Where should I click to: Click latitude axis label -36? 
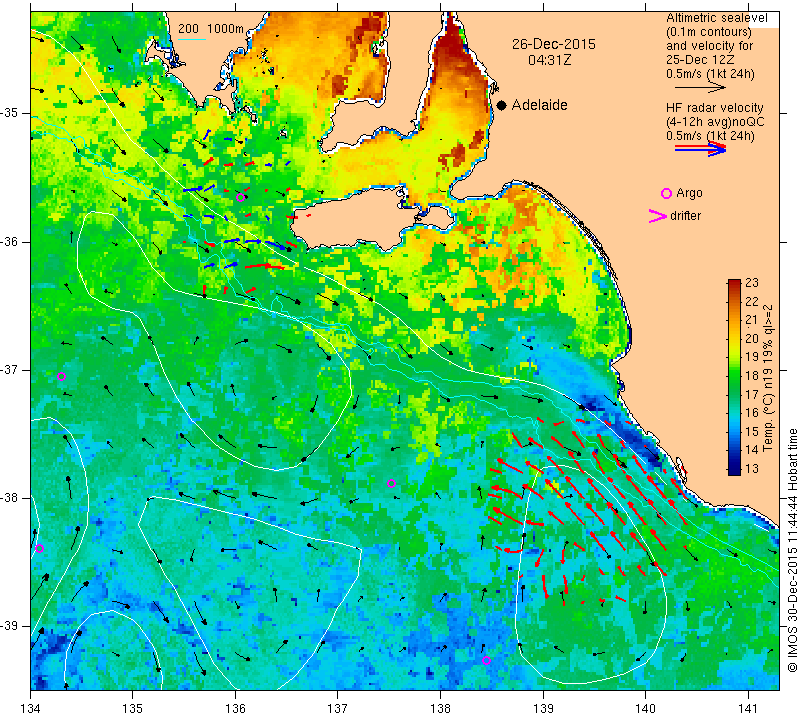[x=10, y=241]
